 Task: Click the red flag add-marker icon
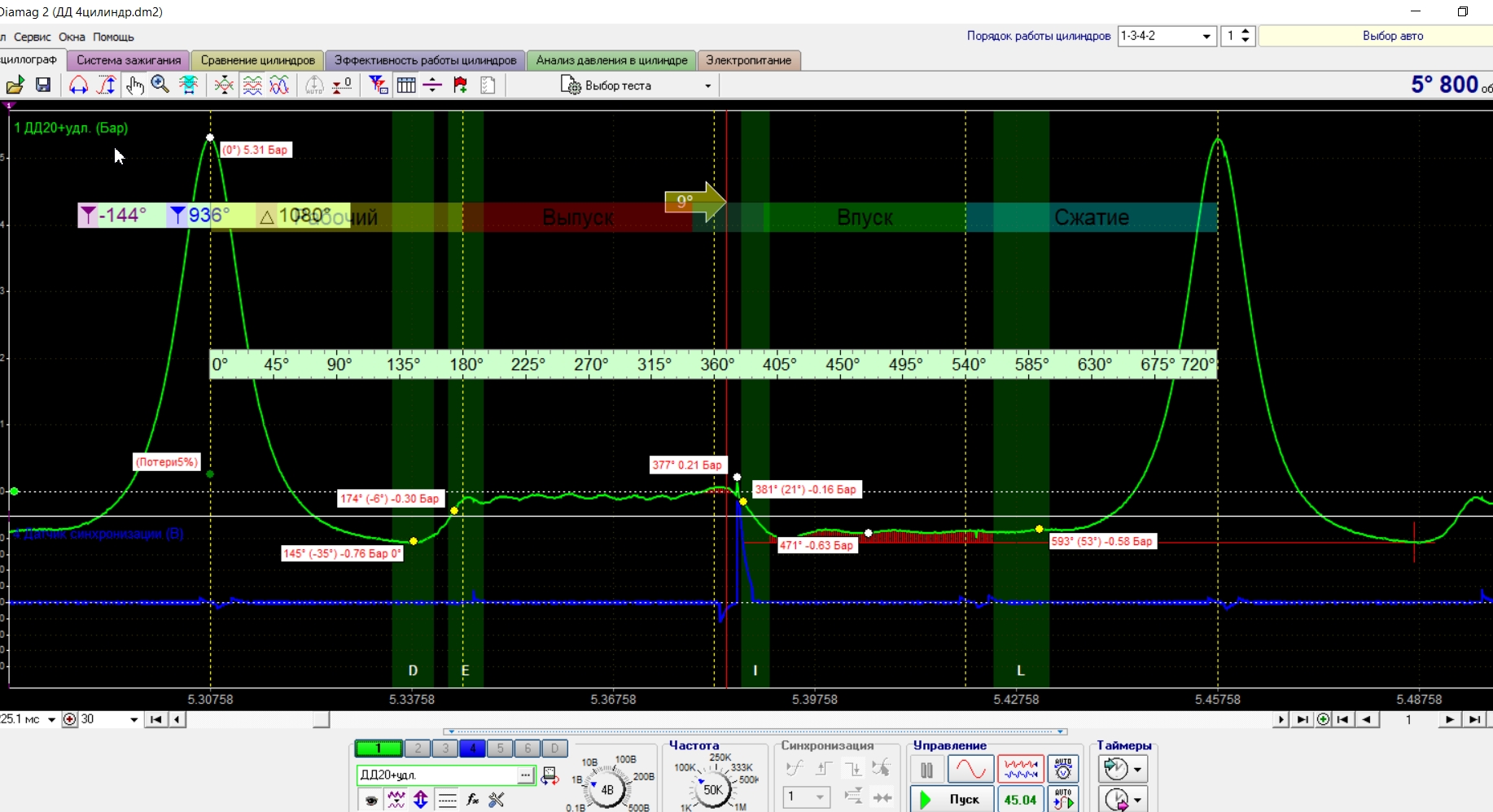click(461, 85)
